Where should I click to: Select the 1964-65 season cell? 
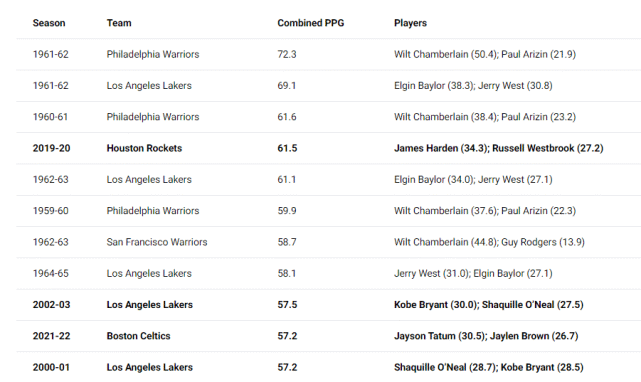click(x=51, y=273)
